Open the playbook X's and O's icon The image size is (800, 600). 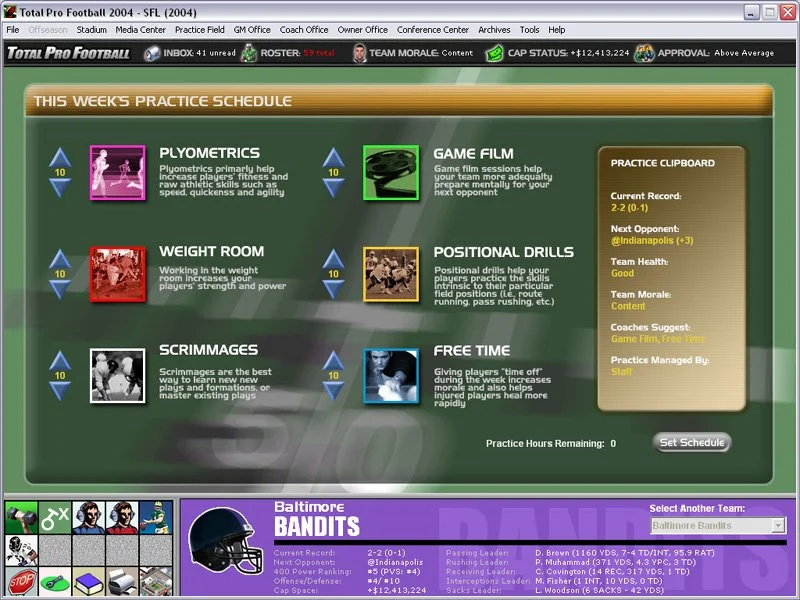click(55, 517)
